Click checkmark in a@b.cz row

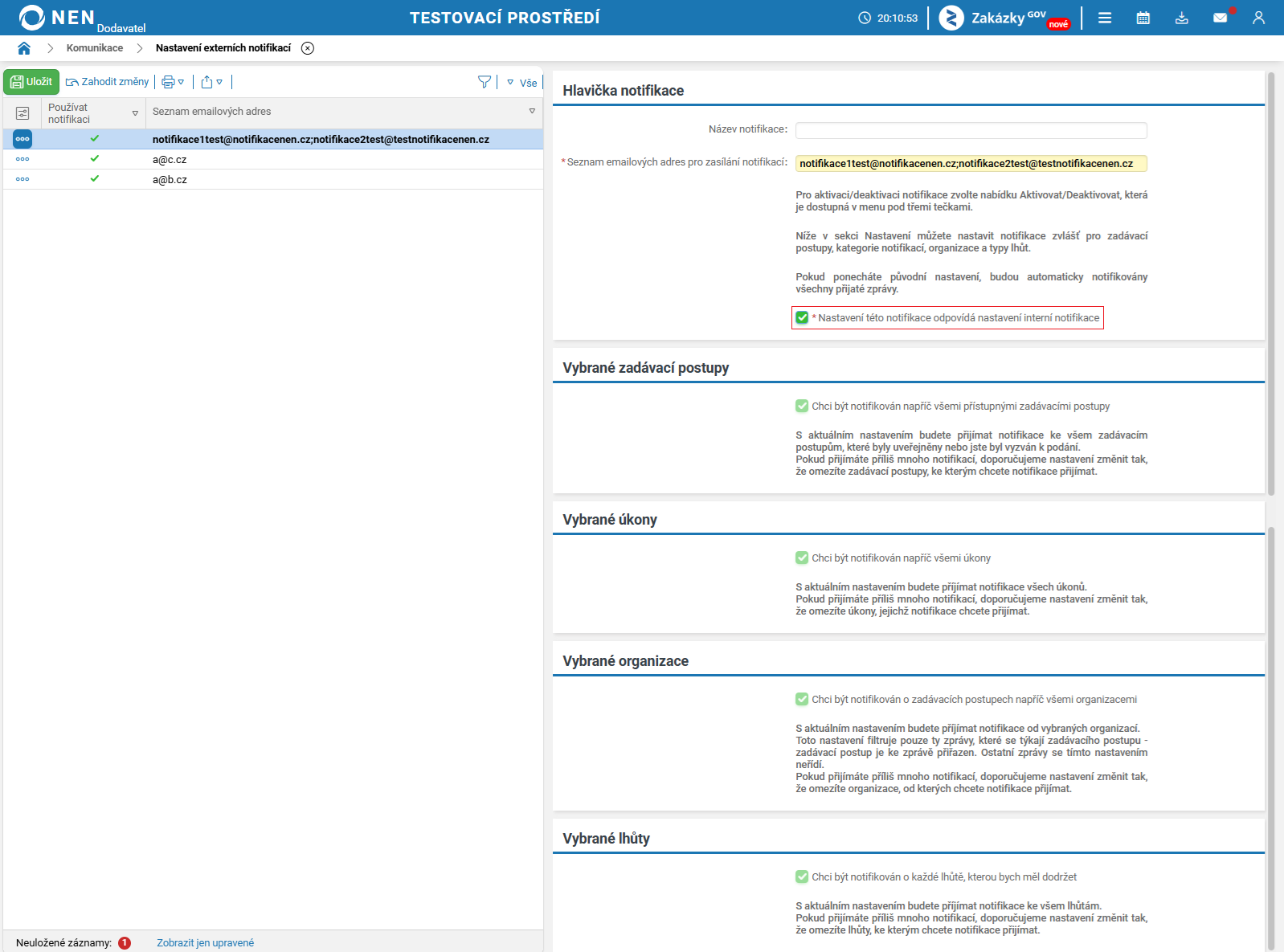click(x=95, y=178)
